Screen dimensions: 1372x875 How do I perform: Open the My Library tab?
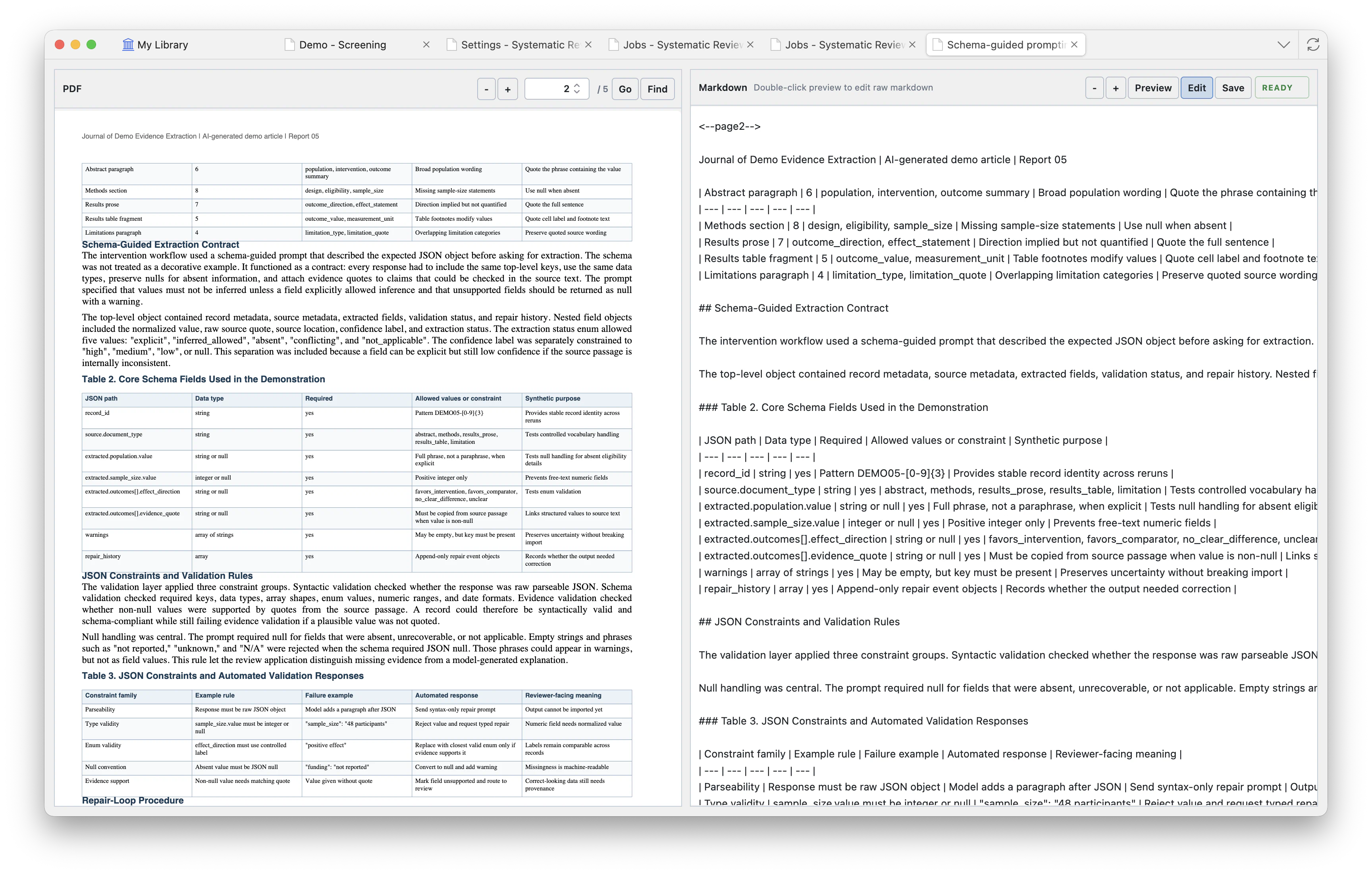(155, 44)
